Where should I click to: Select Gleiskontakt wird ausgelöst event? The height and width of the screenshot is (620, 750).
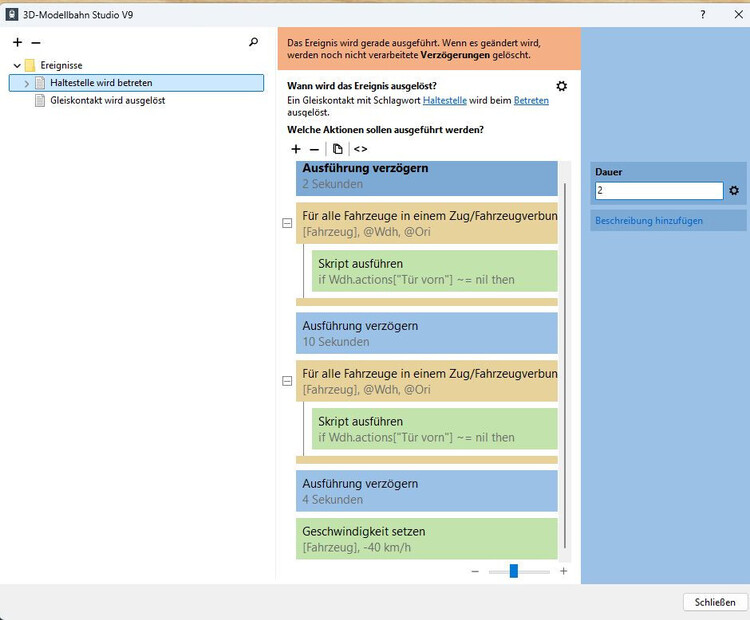coord(108,100)
